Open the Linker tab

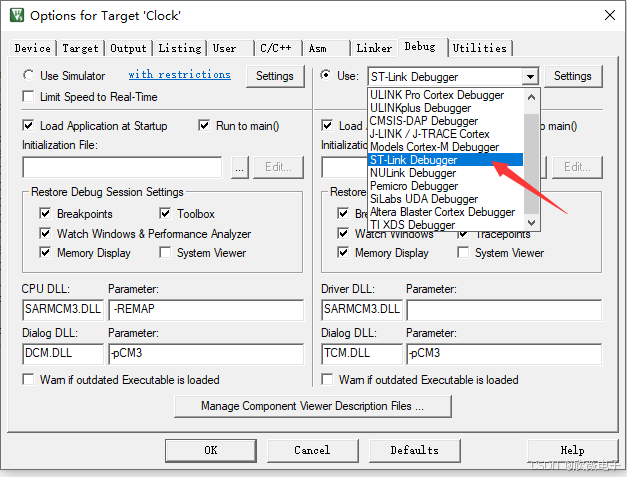coord(374,48)
